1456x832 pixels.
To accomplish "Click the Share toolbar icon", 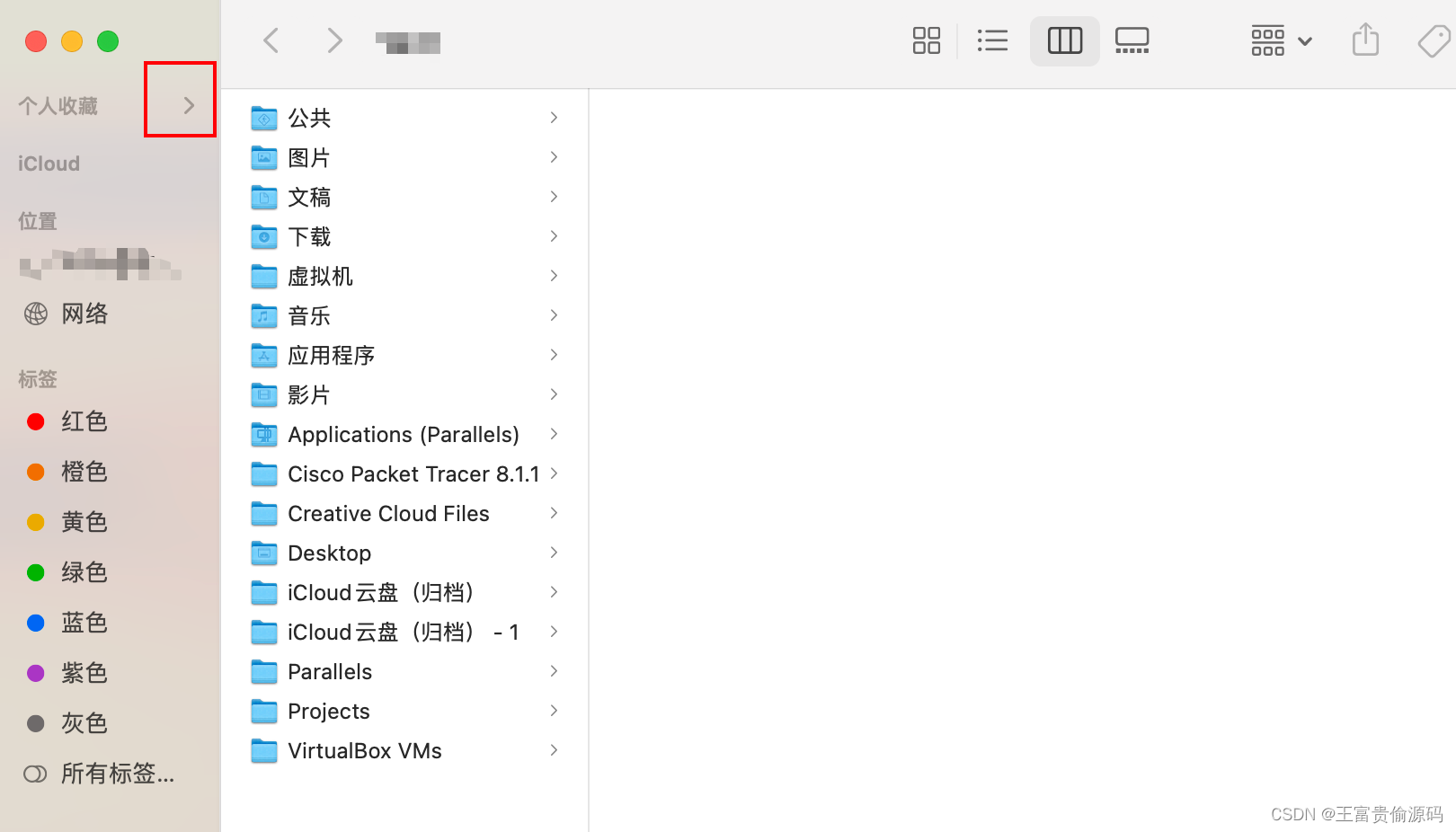I will [x=1365, y=40].
